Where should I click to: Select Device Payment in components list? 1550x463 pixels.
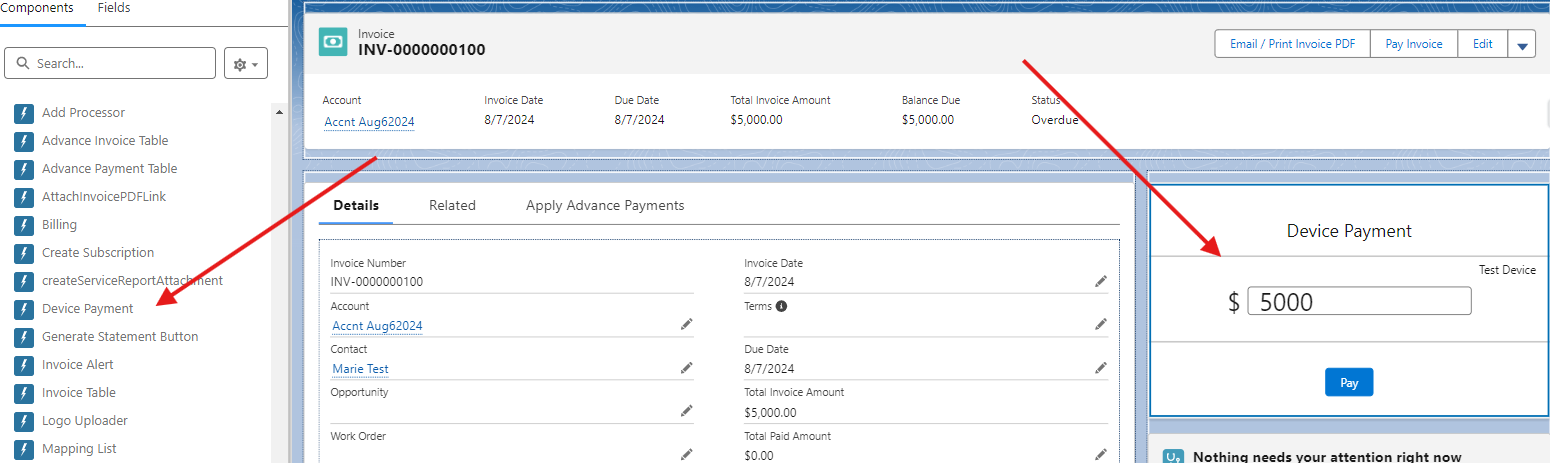tap(87, 309)
